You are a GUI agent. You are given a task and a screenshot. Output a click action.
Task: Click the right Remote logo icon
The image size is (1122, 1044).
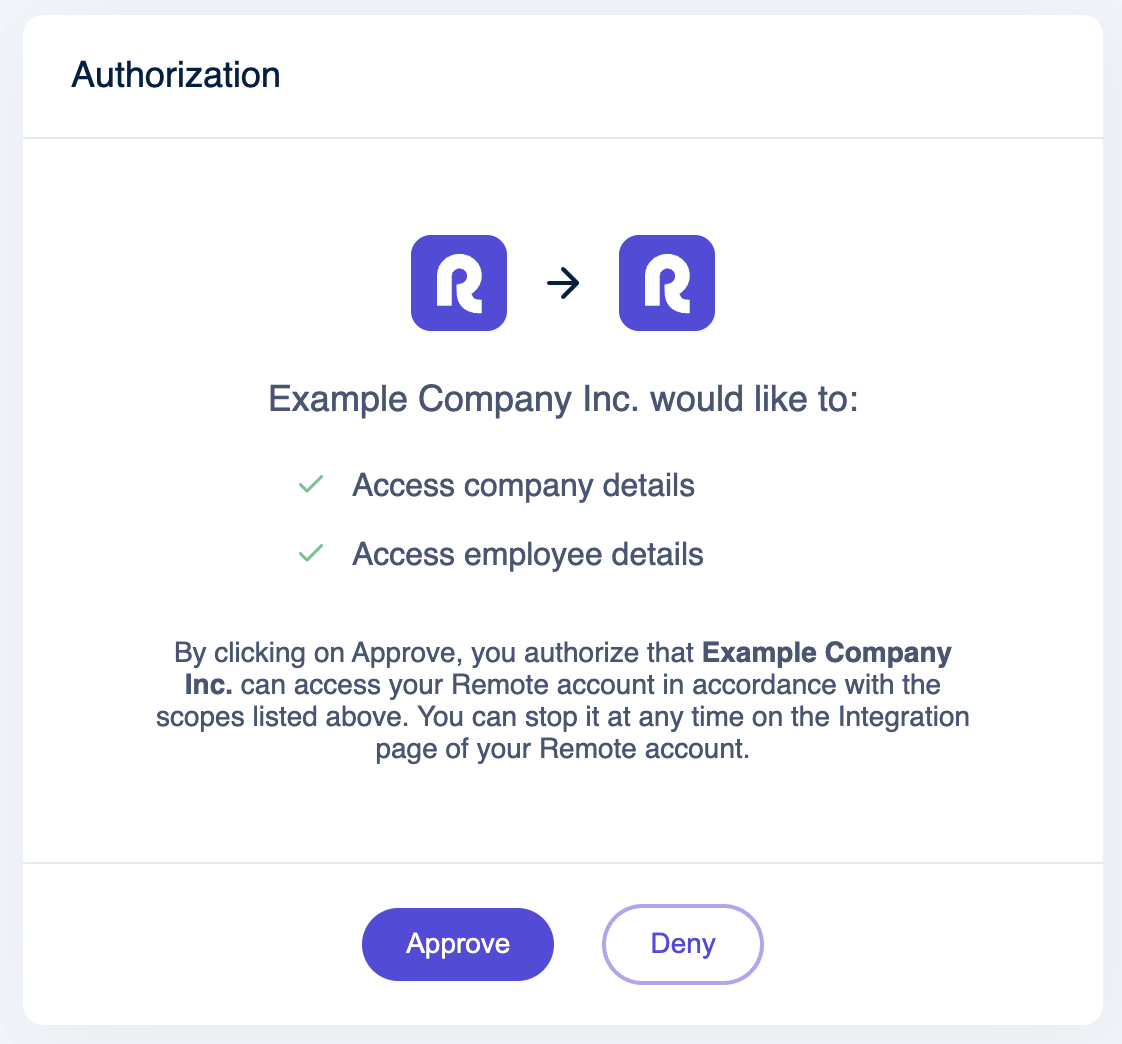pos(667,283)
